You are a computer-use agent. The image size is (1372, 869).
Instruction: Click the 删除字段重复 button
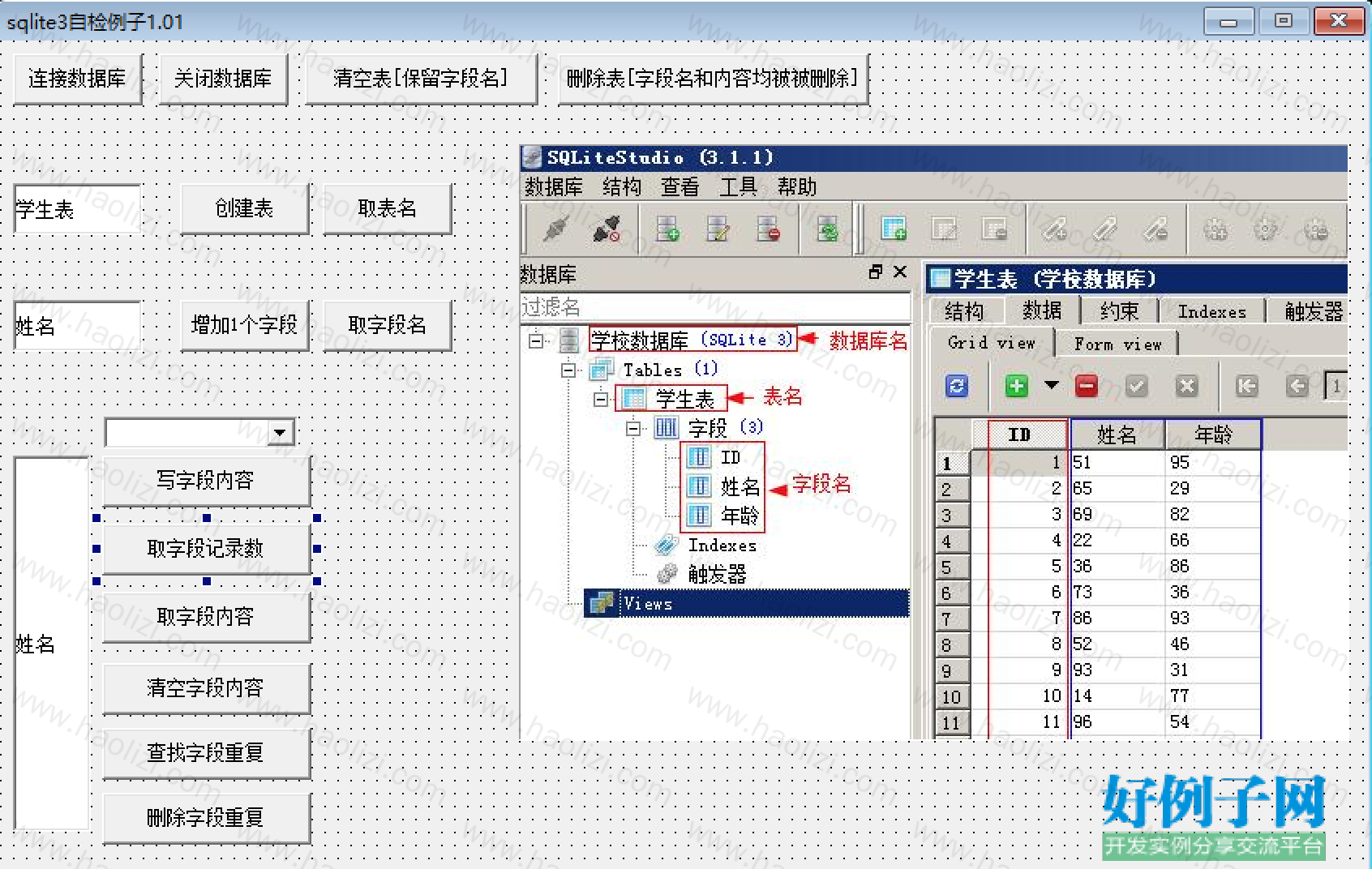[x=206, y=818]
